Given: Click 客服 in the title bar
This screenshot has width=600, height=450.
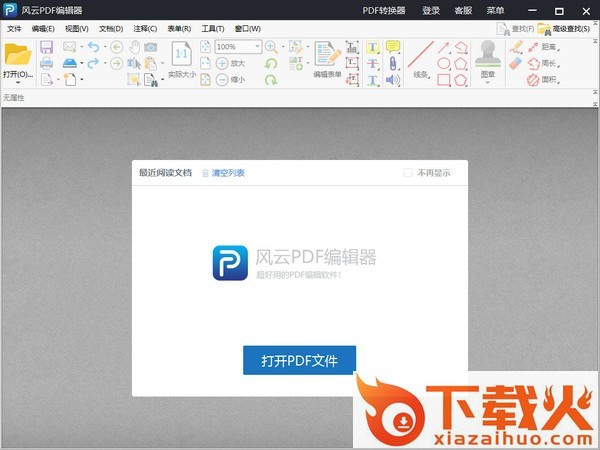Looking at the screenshot, I should (x=463, y=10).
